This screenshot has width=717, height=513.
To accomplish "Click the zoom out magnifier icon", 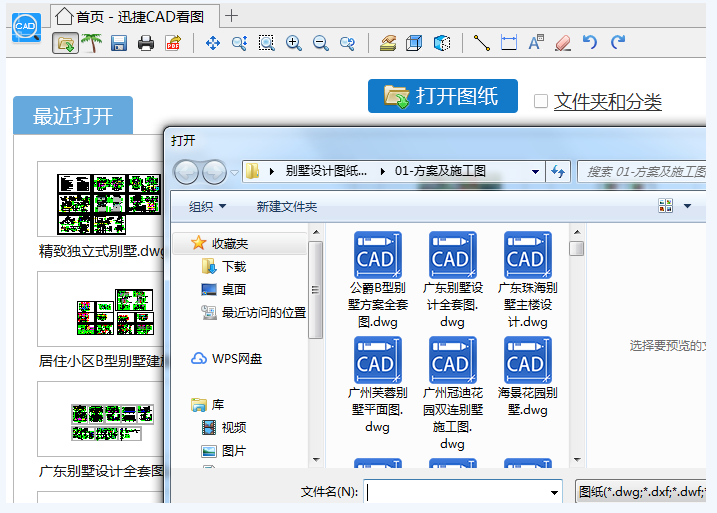I will pos(321,43).
